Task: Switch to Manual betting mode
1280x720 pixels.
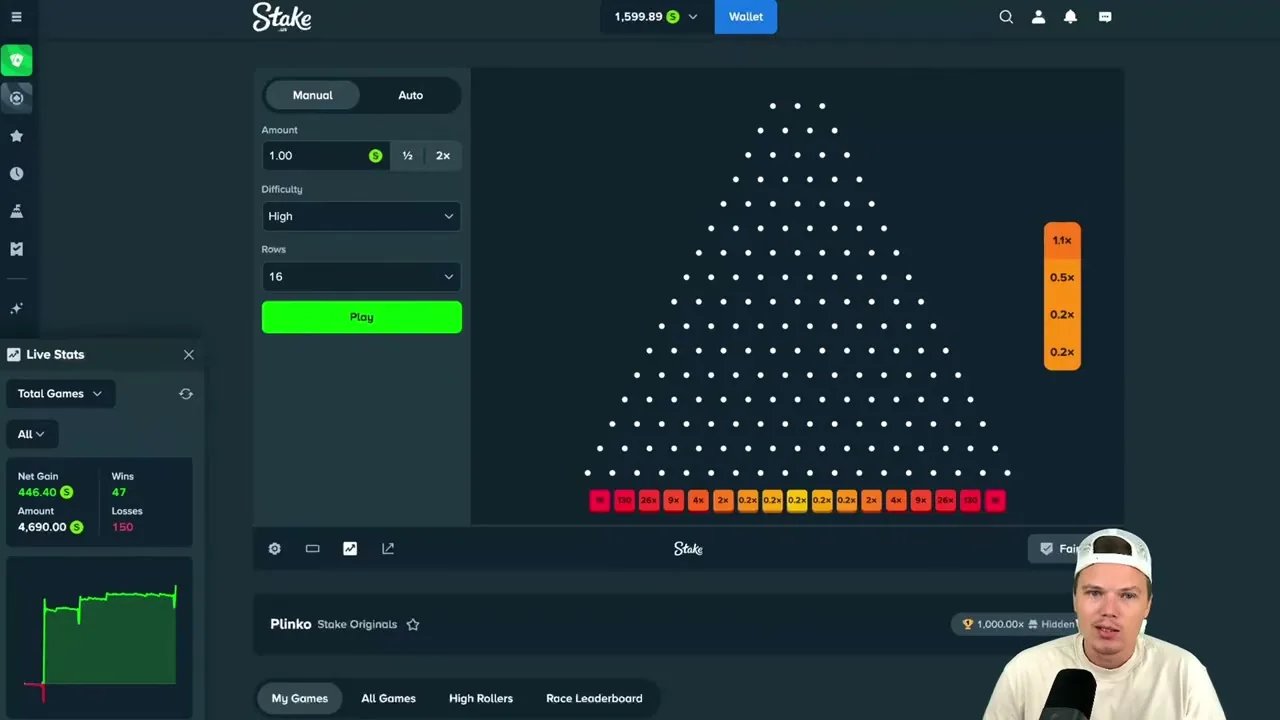Action: pyautogui.click(x=312, y=95)
